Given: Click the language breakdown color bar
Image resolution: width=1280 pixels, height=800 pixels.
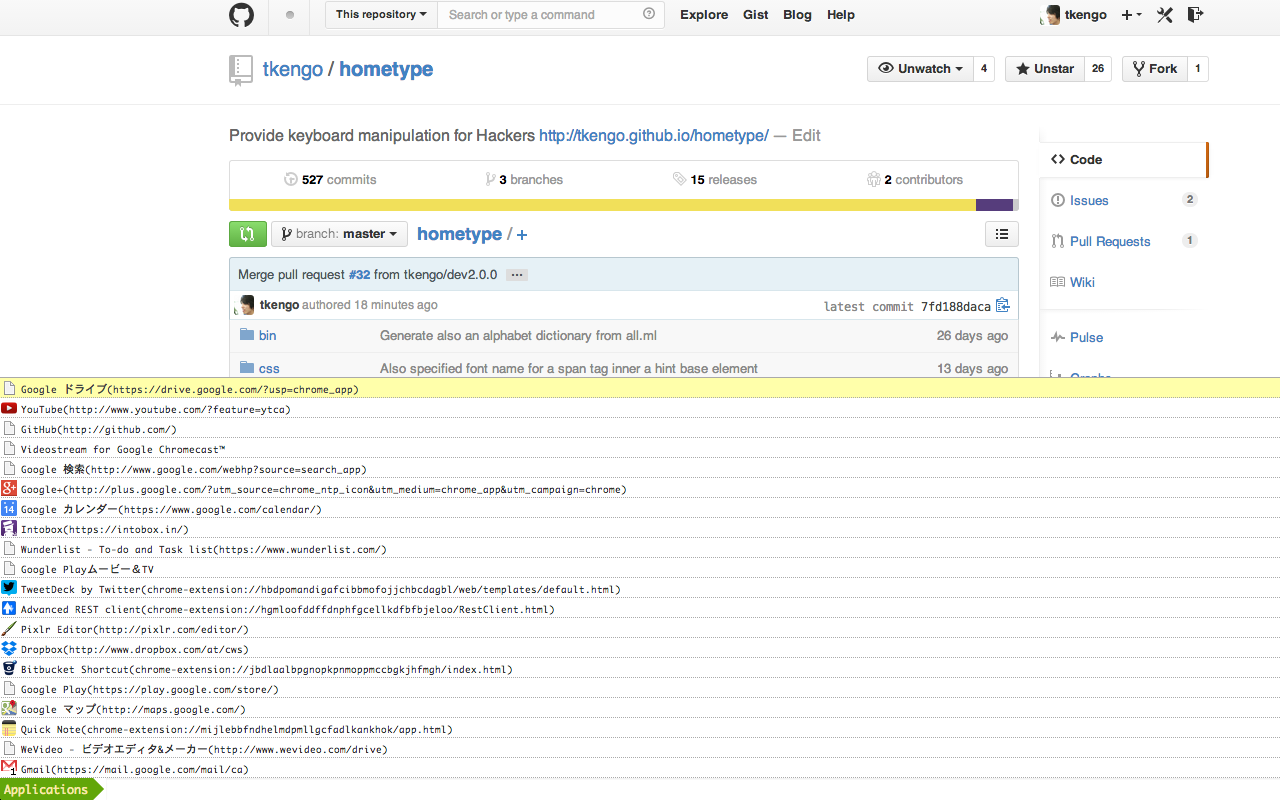Looking at the screenshot, I should click(624, 205).
